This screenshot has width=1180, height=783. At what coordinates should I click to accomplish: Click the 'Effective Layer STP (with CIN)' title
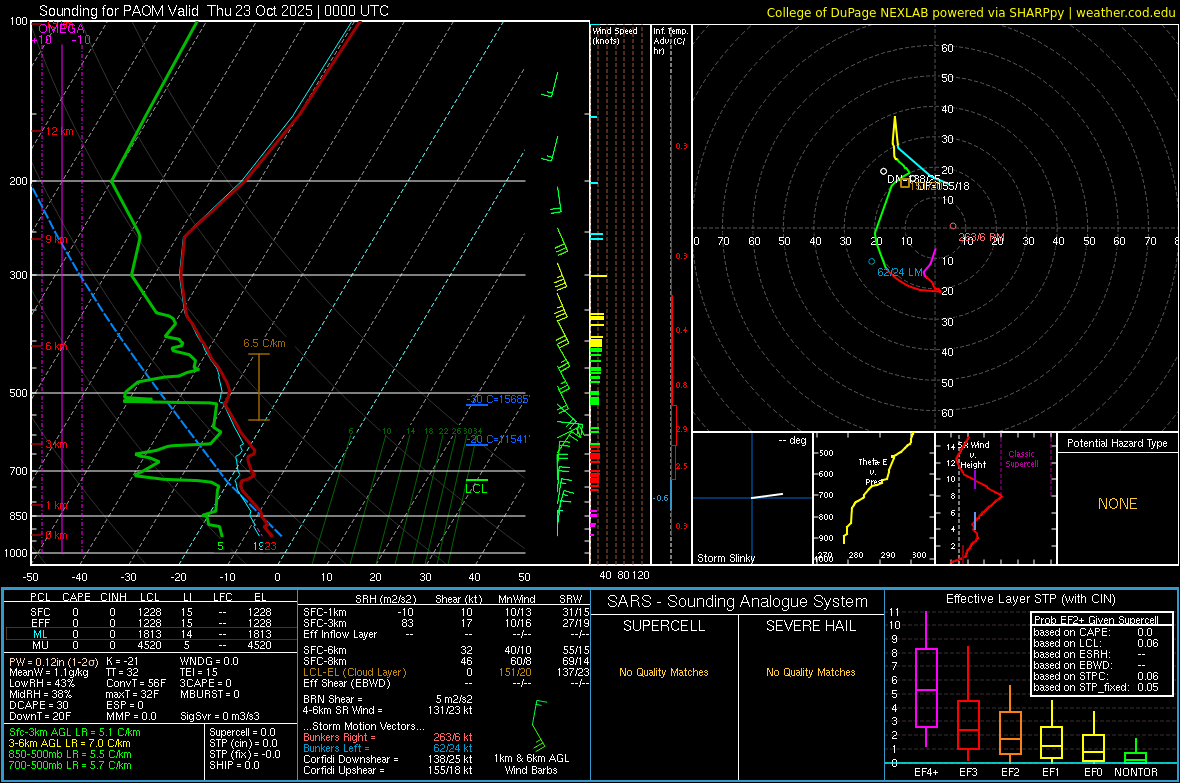(x=1030, y=599)
